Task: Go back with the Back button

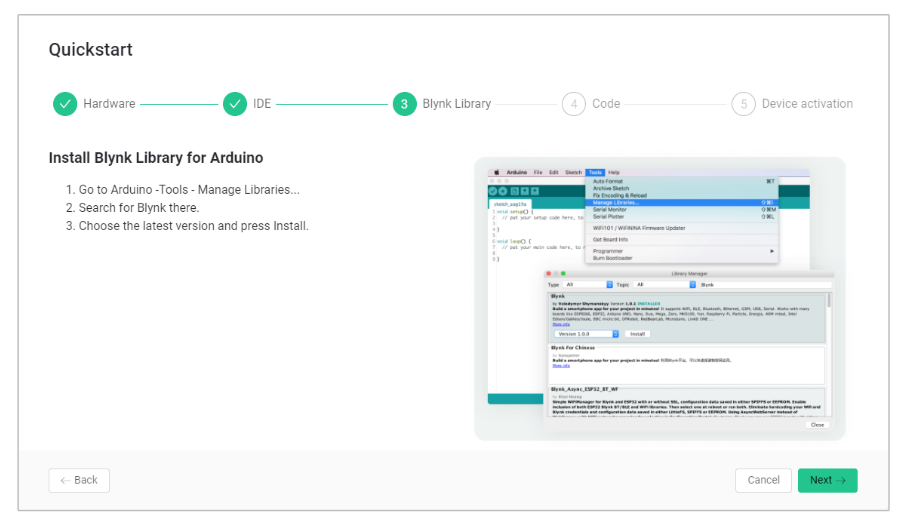Action: click(79, 480)
